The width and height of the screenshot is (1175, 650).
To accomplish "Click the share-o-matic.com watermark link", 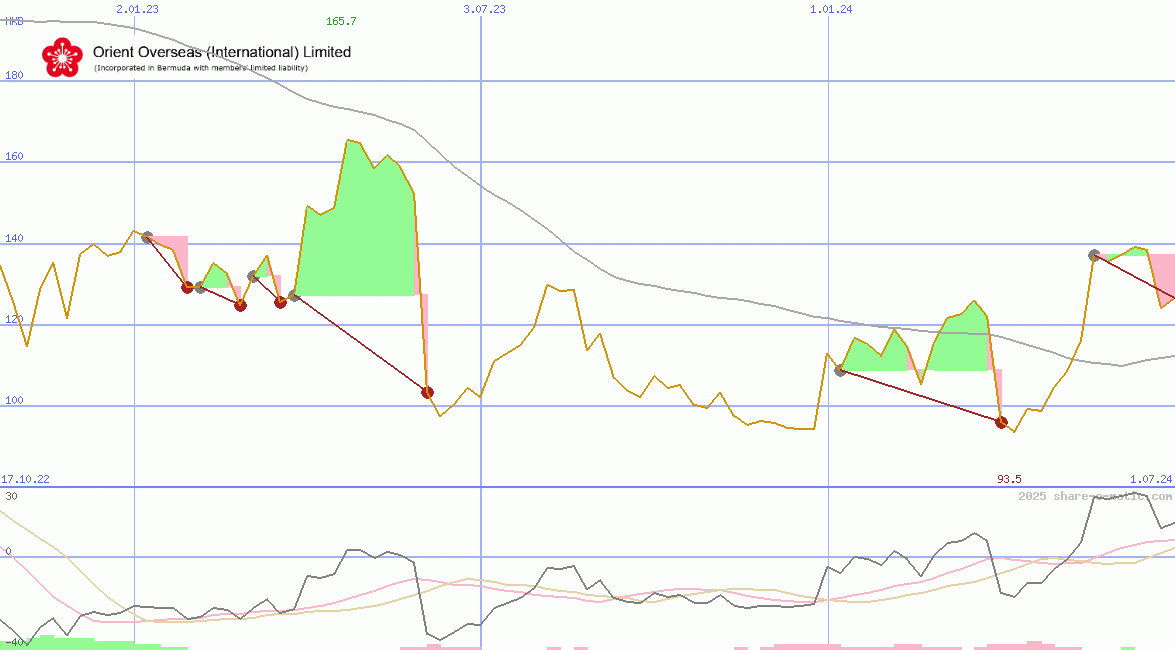I will (1095, 496).
